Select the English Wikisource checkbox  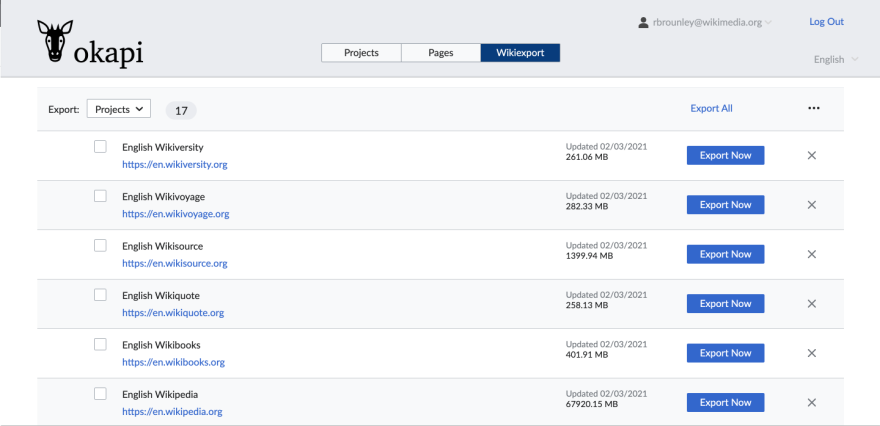tap(100, 245)
